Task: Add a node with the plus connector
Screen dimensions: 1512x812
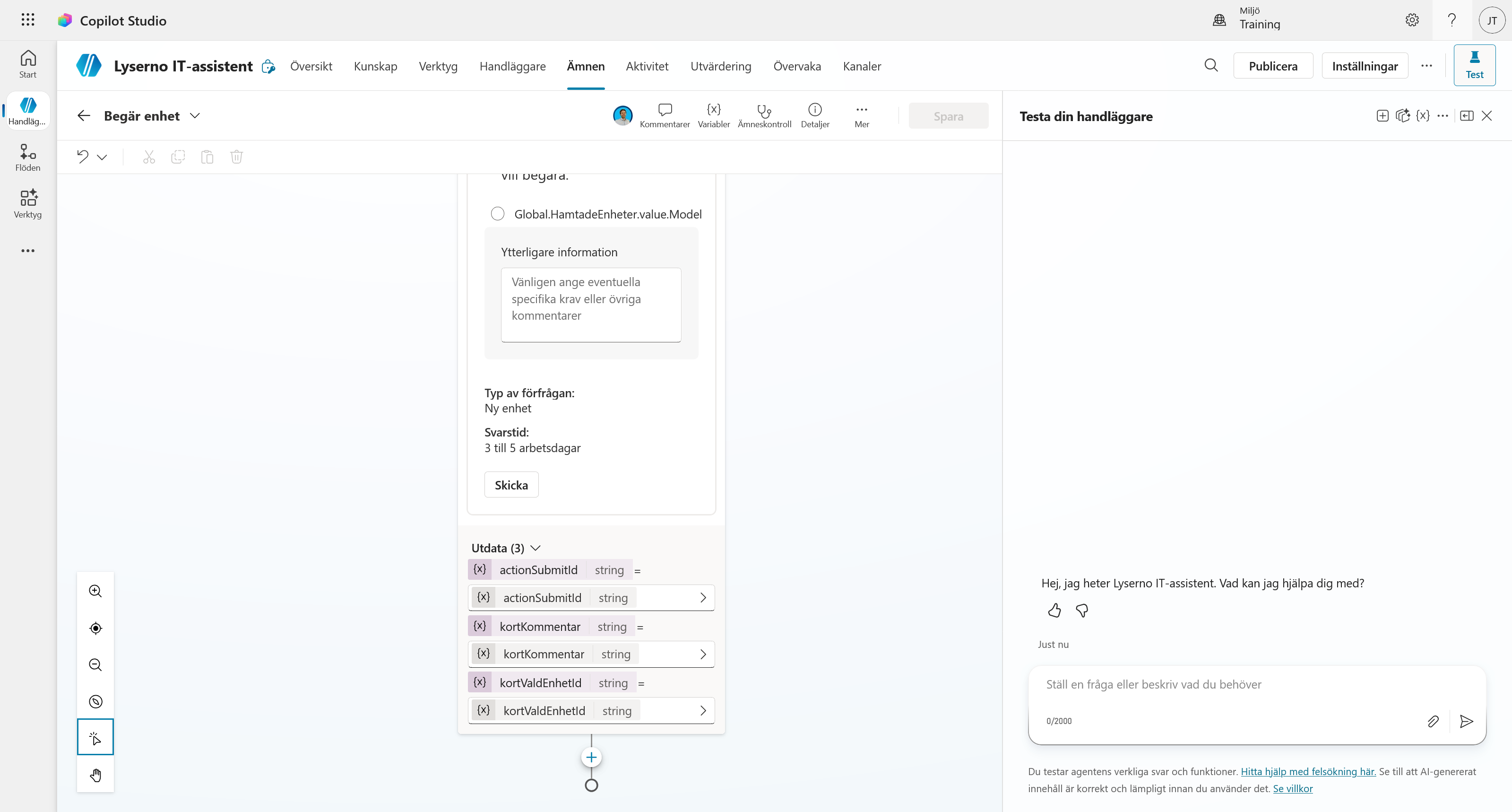Action: pyautogui.click(x=591, y=758)
